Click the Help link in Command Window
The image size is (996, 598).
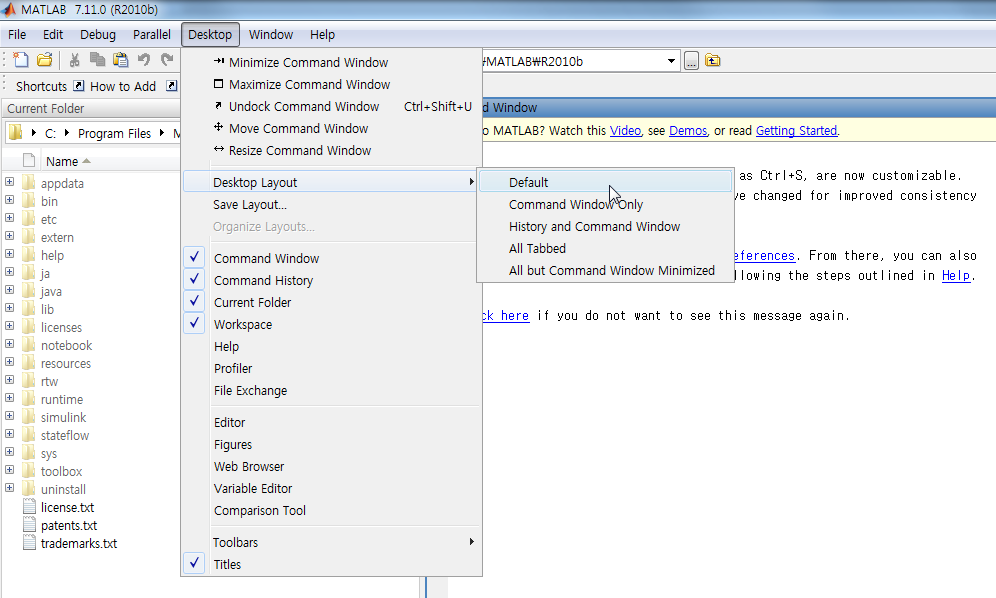(955, 275)
